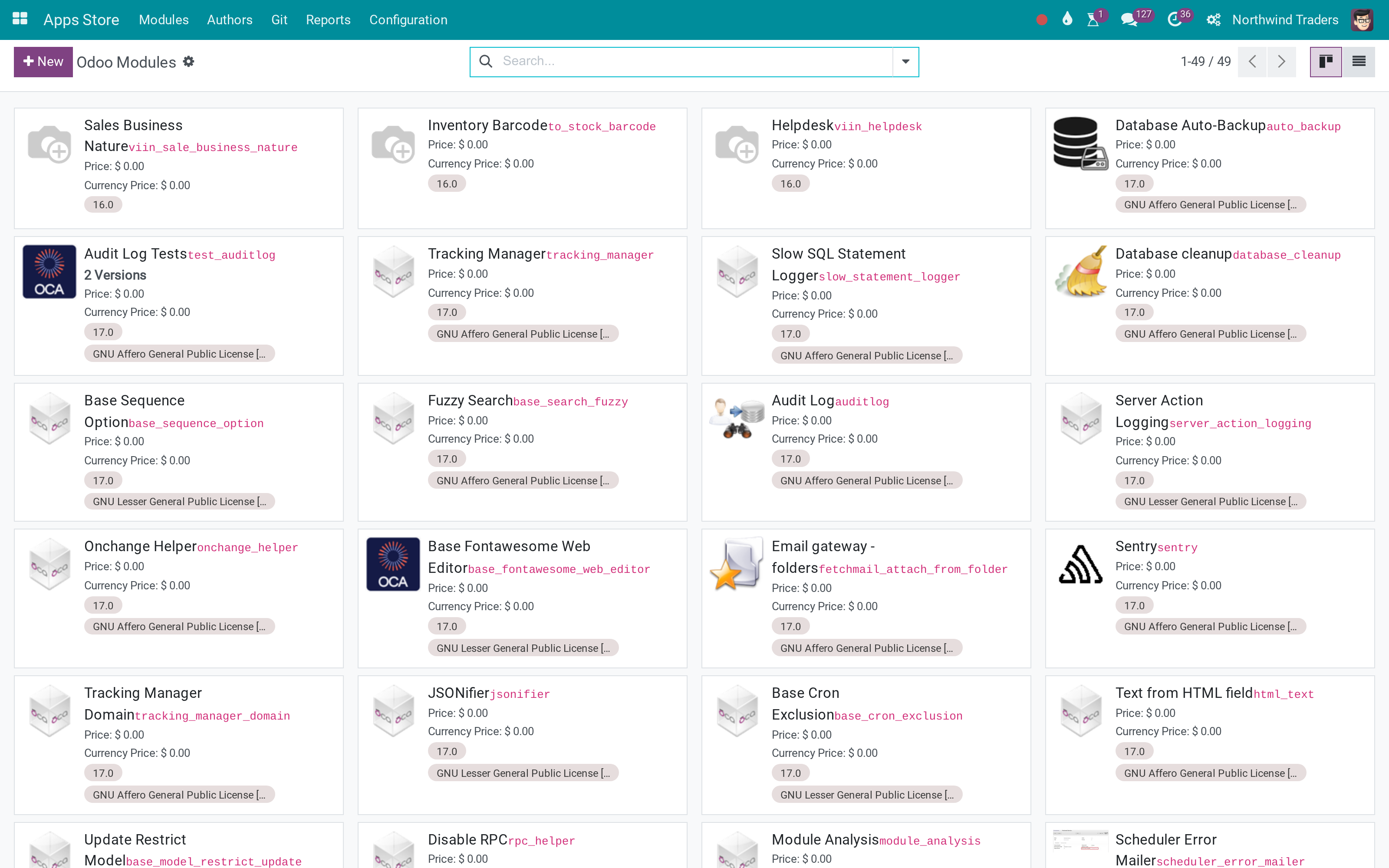
Task: Click the Base Fontawesome Web Editor OCA icon
Action: 393,564
